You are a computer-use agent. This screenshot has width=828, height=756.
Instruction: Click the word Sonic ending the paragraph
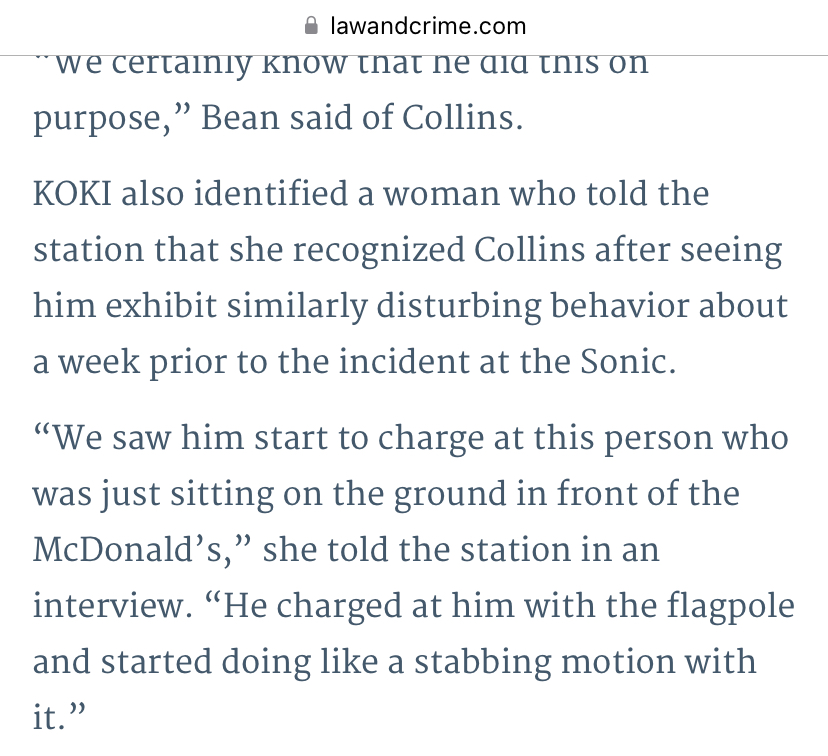click(x=623, y=362)
